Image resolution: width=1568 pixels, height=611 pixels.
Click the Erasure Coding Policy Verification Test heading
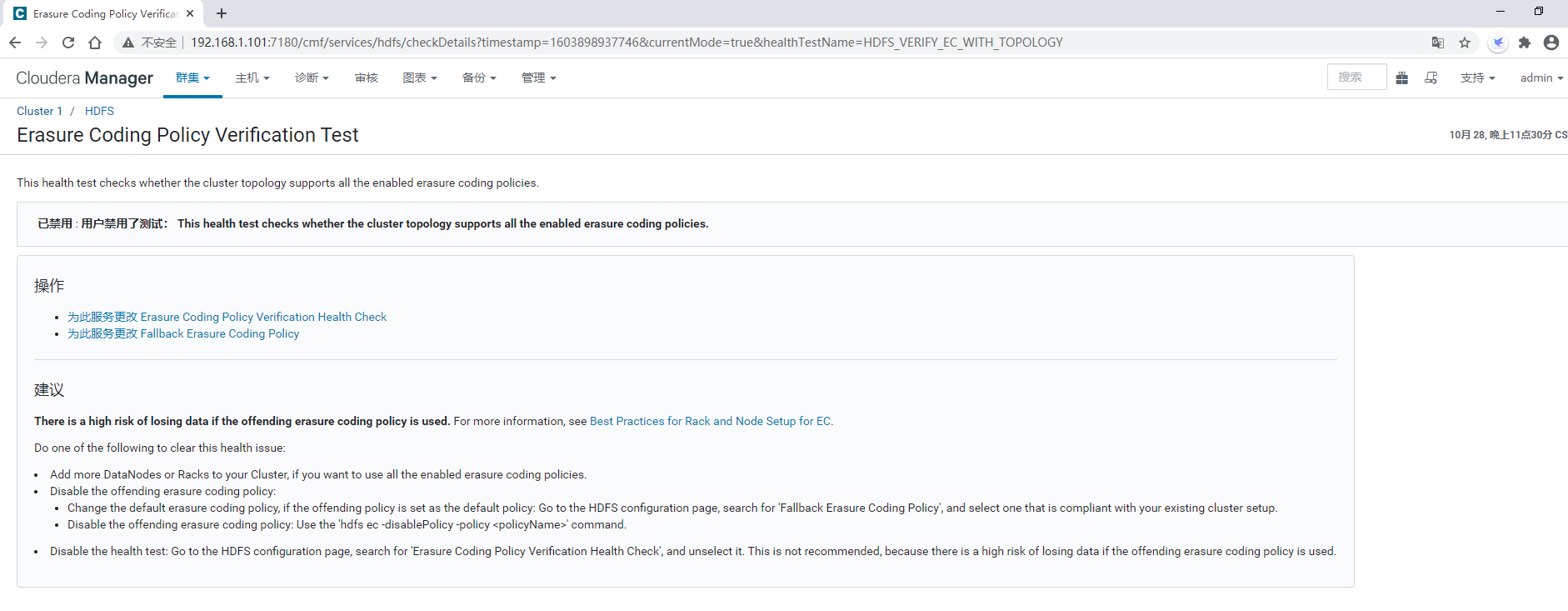click(x=187, y=135)
